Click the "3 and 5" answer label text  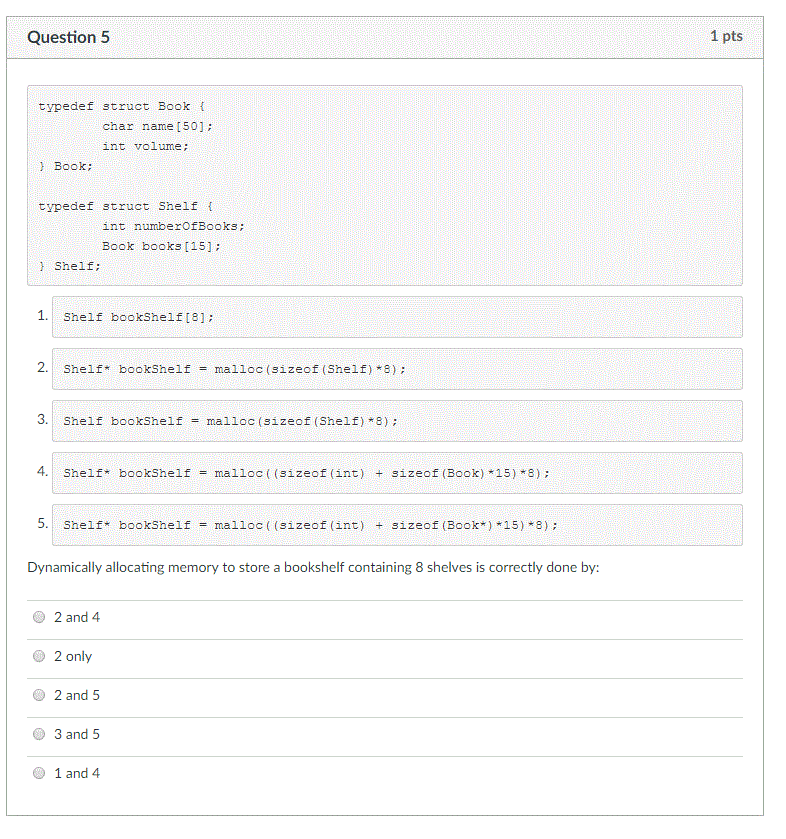click(x=77, y=735)
